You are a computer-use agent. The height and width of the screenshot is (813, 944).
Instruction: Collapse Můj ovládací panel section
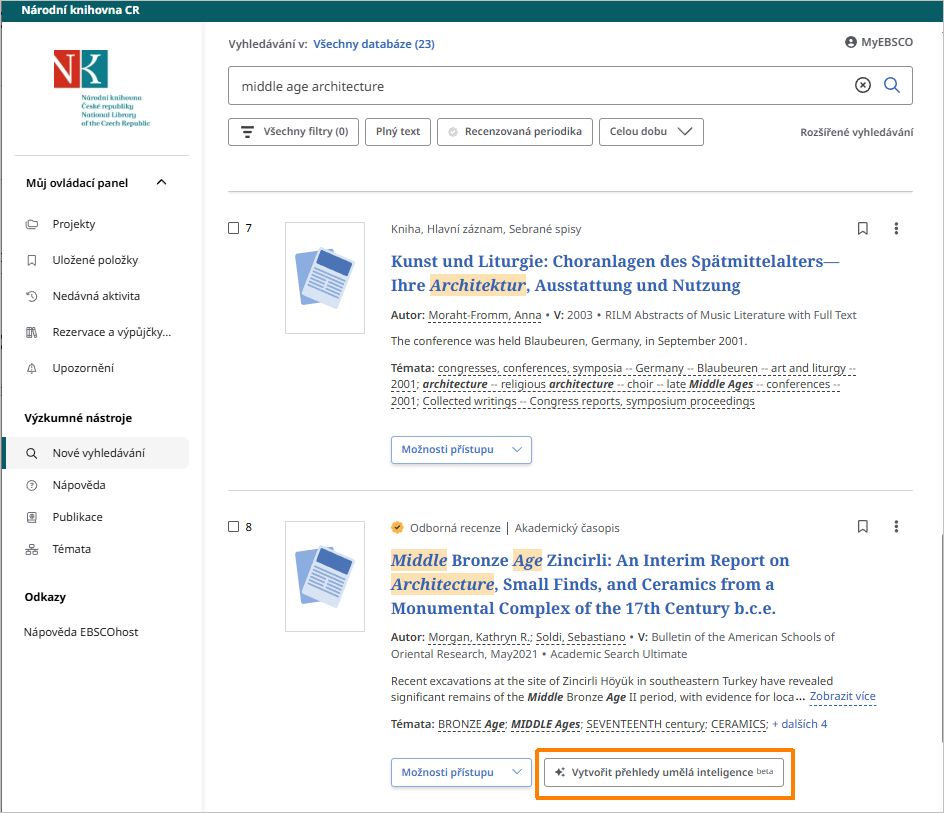coord(161,182)
